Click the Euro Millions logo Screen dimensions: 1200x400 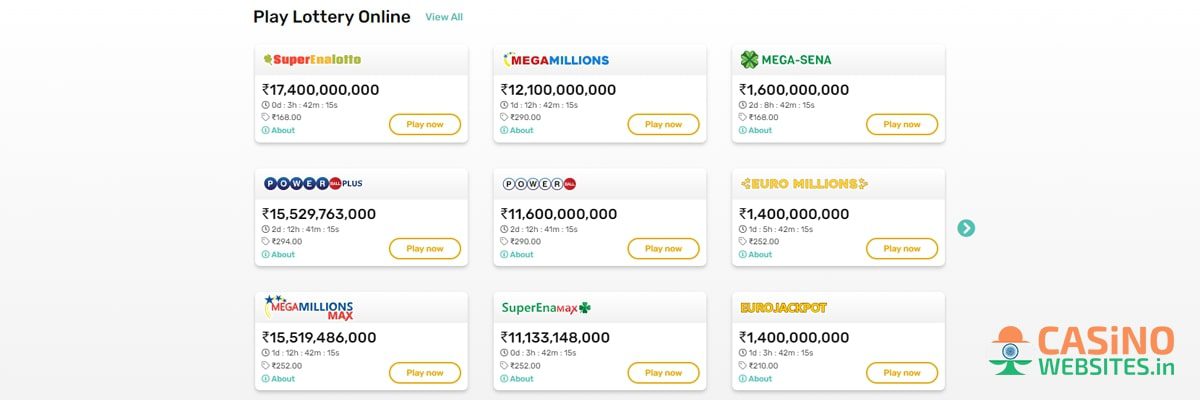click(804, 184)
